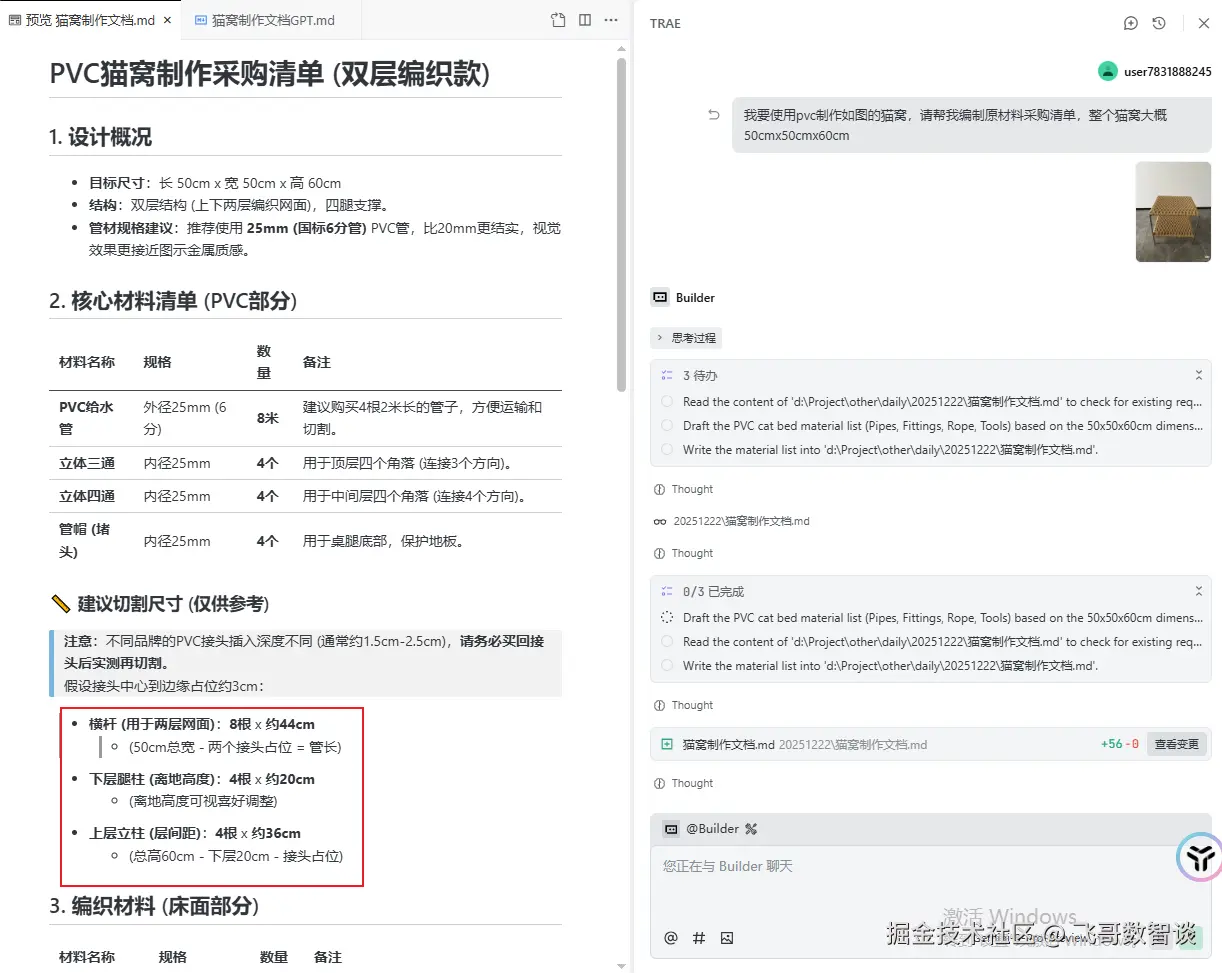Click the preview icon on 预览 tab
Image resolution: width=1222 pixels, height=973 pixels.
(x=14, y=20)
